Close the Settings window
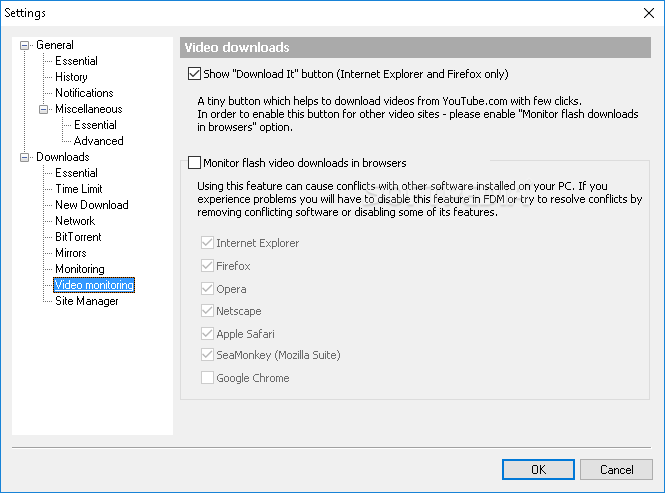The image size is (665, 493). point(648,13)
